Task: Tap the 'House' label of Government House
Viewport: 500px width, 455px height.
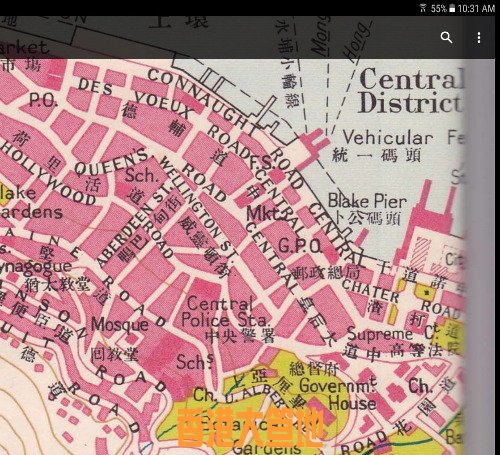Action: pyautogui.click(x=352, y=403)
